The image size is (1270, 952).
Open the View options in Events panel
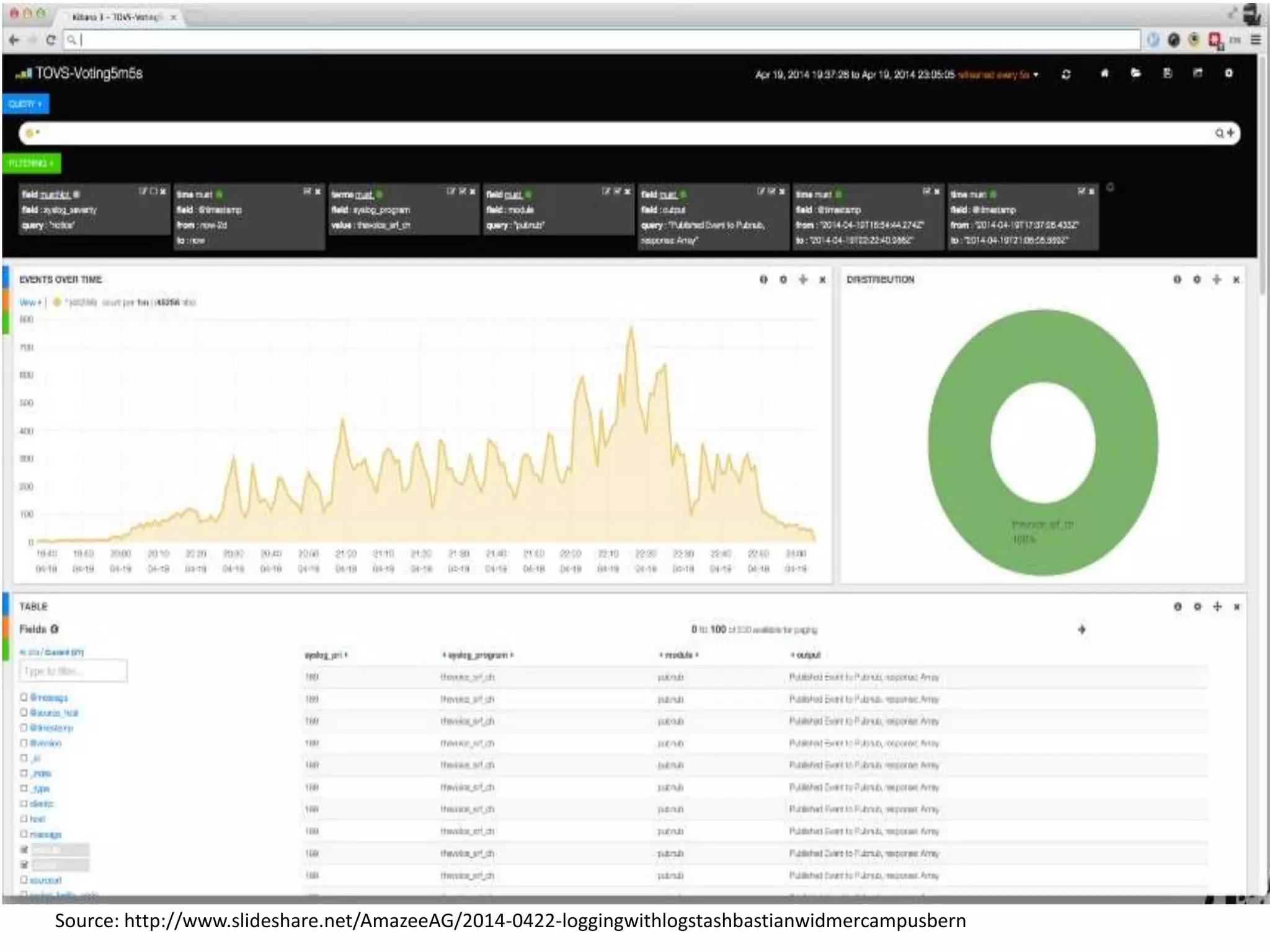coord(30,302)
